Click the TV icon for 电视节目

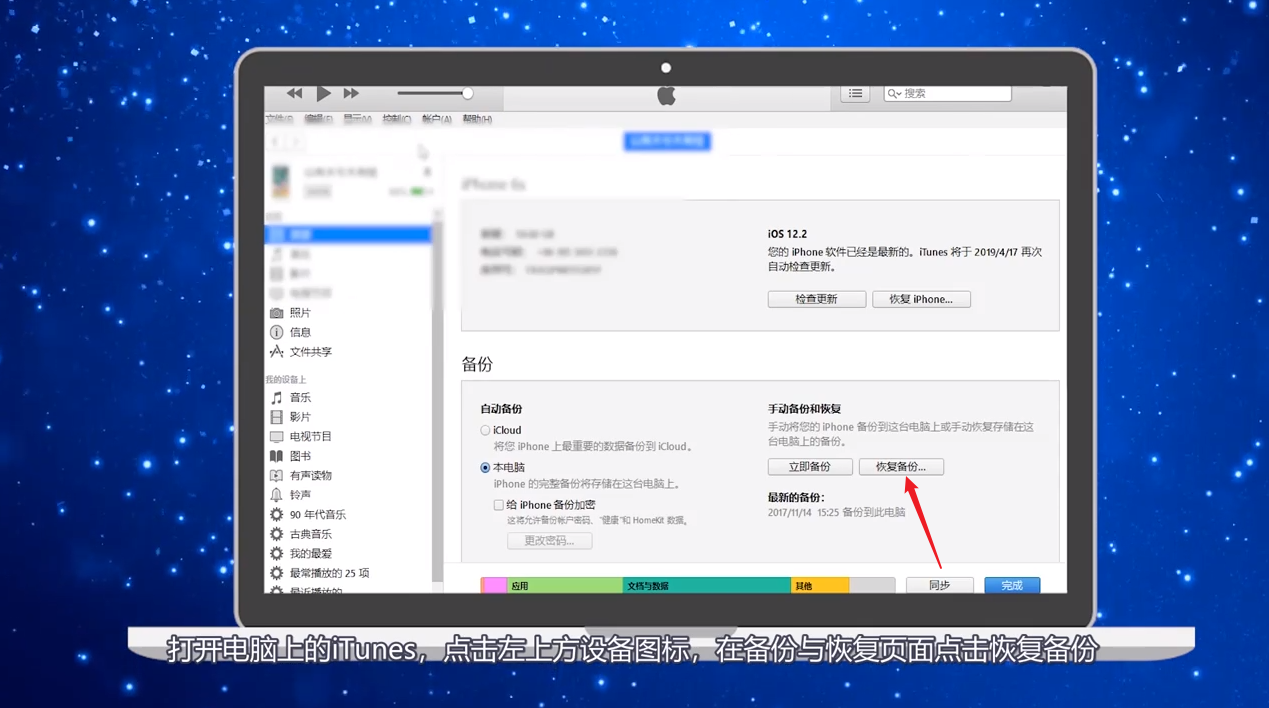[x=277, y=436]
